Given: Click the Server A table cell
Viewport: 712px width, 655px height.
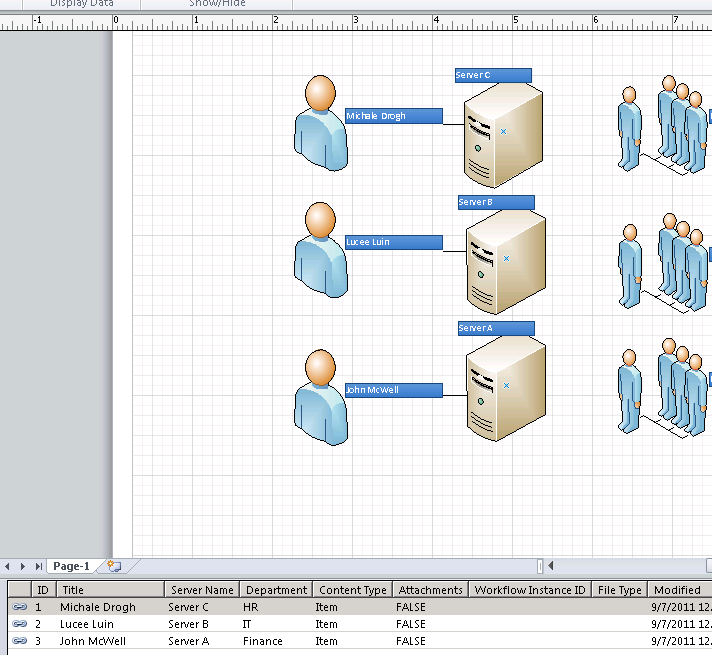Looking at the screenshot, I should (x=188, y=641).
